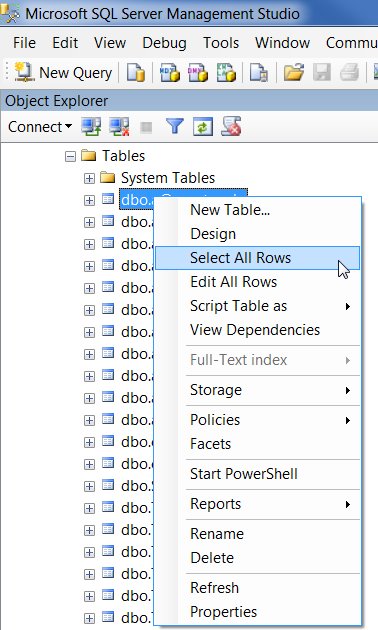Open the View menu
The width and height of the screenshot is (378, 630).
click(110, 43)
